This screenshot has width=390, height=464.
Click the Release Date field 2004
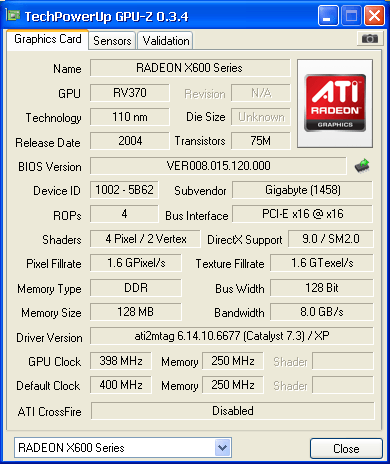pos(130,141)
